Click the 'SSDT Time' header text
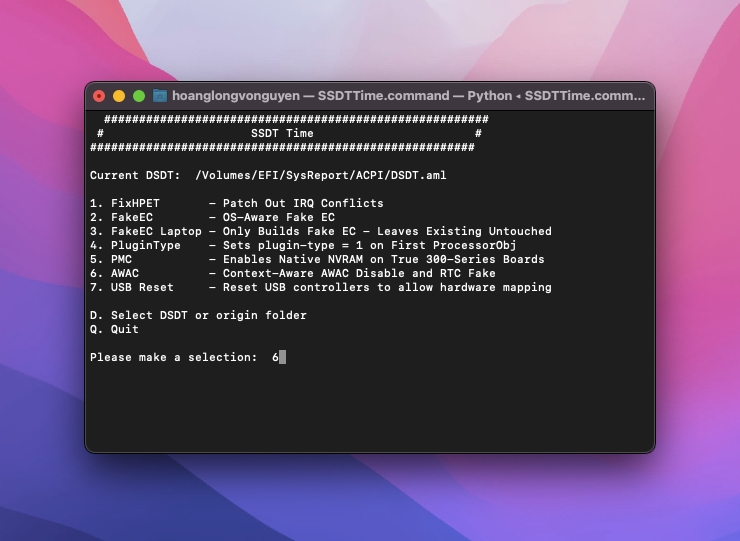This screenshot has width=740, height=541. [x=281, y=133]
